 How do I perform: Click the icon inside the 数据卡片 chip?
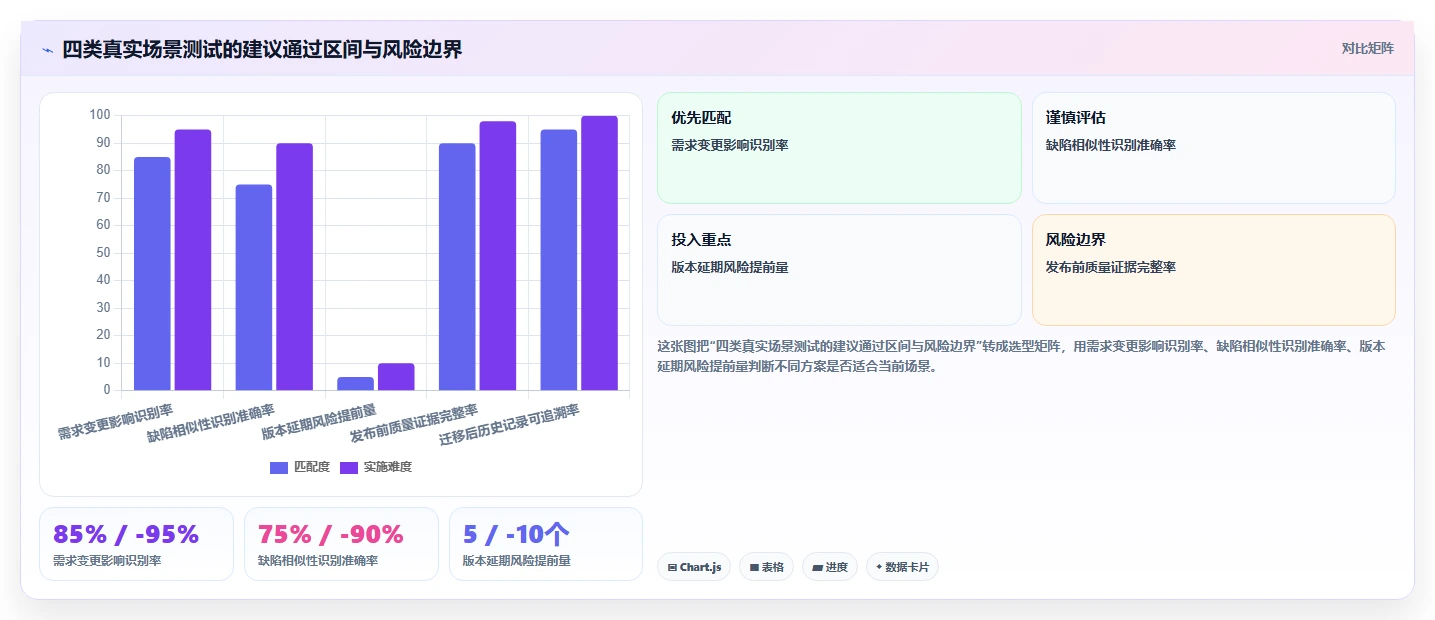pos(879,567)
